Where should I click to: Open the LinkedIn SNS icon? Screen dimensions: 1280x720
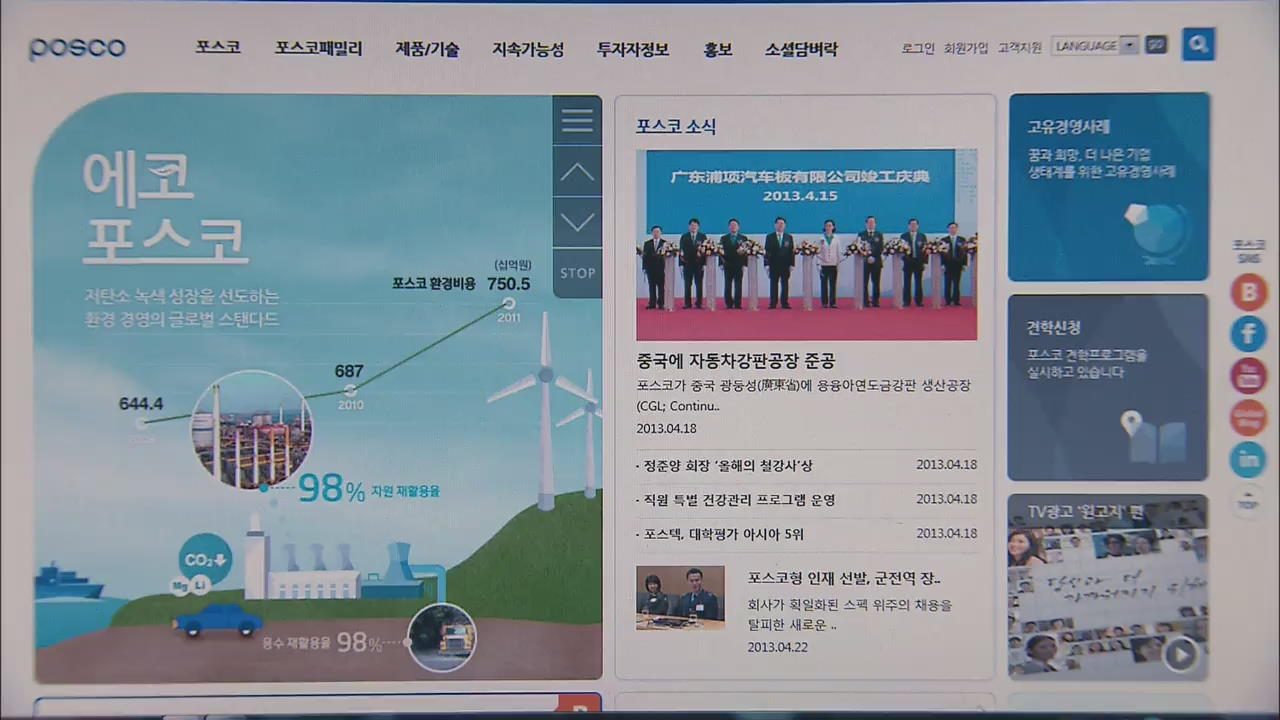[x=1248, y=459]
